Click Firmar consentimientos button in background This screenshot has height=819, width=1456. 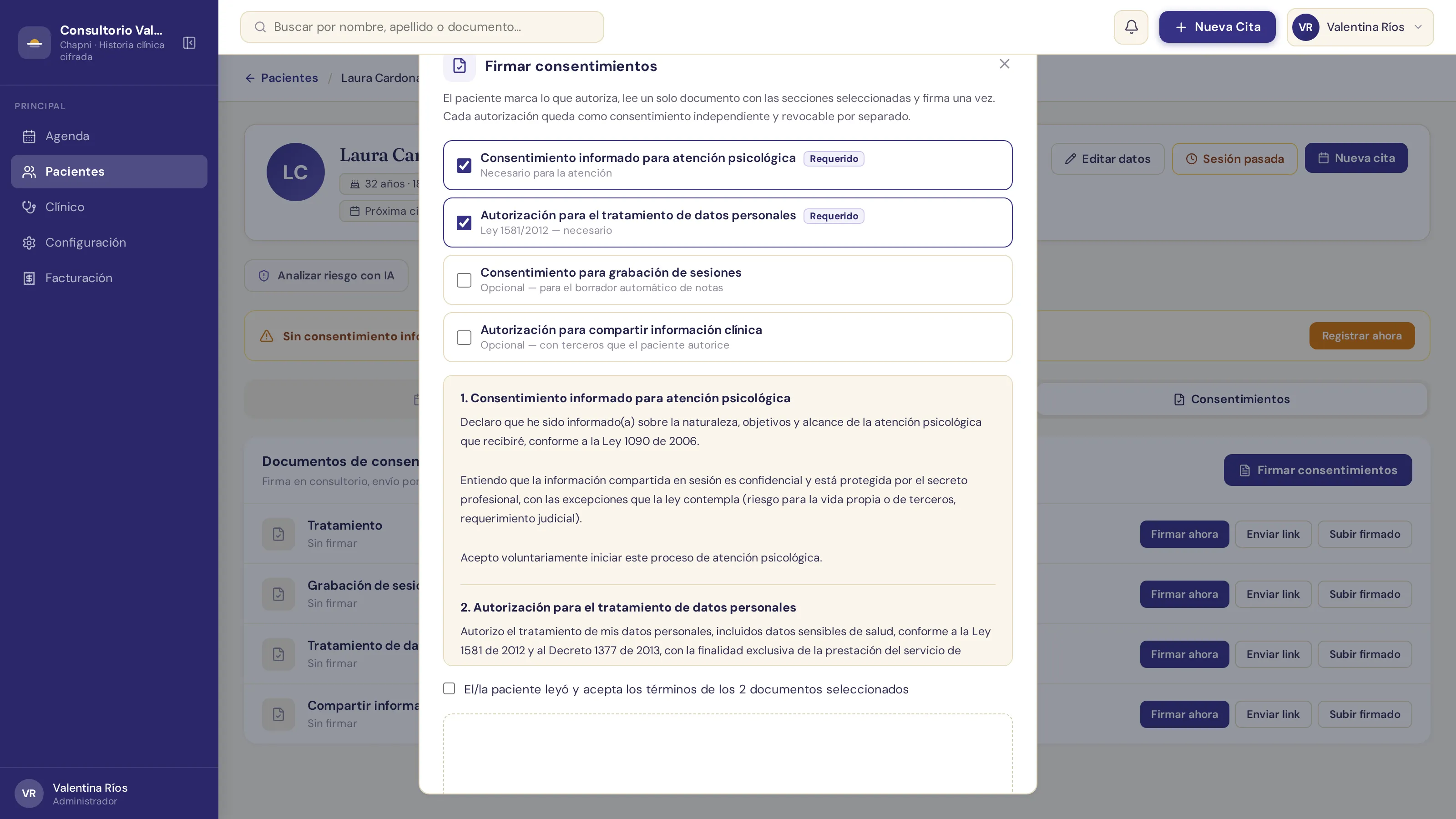click(x=1318, y=470)
